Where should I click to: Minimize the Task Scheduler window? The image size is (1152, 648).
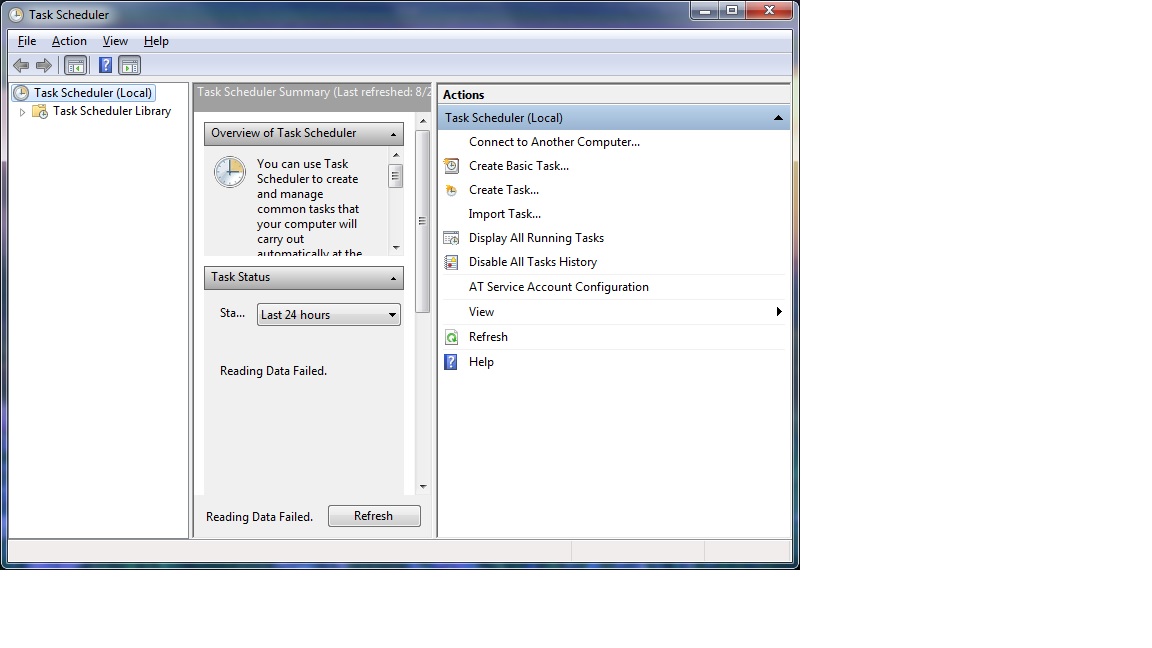pyautogui.click(x=705, y=10)
